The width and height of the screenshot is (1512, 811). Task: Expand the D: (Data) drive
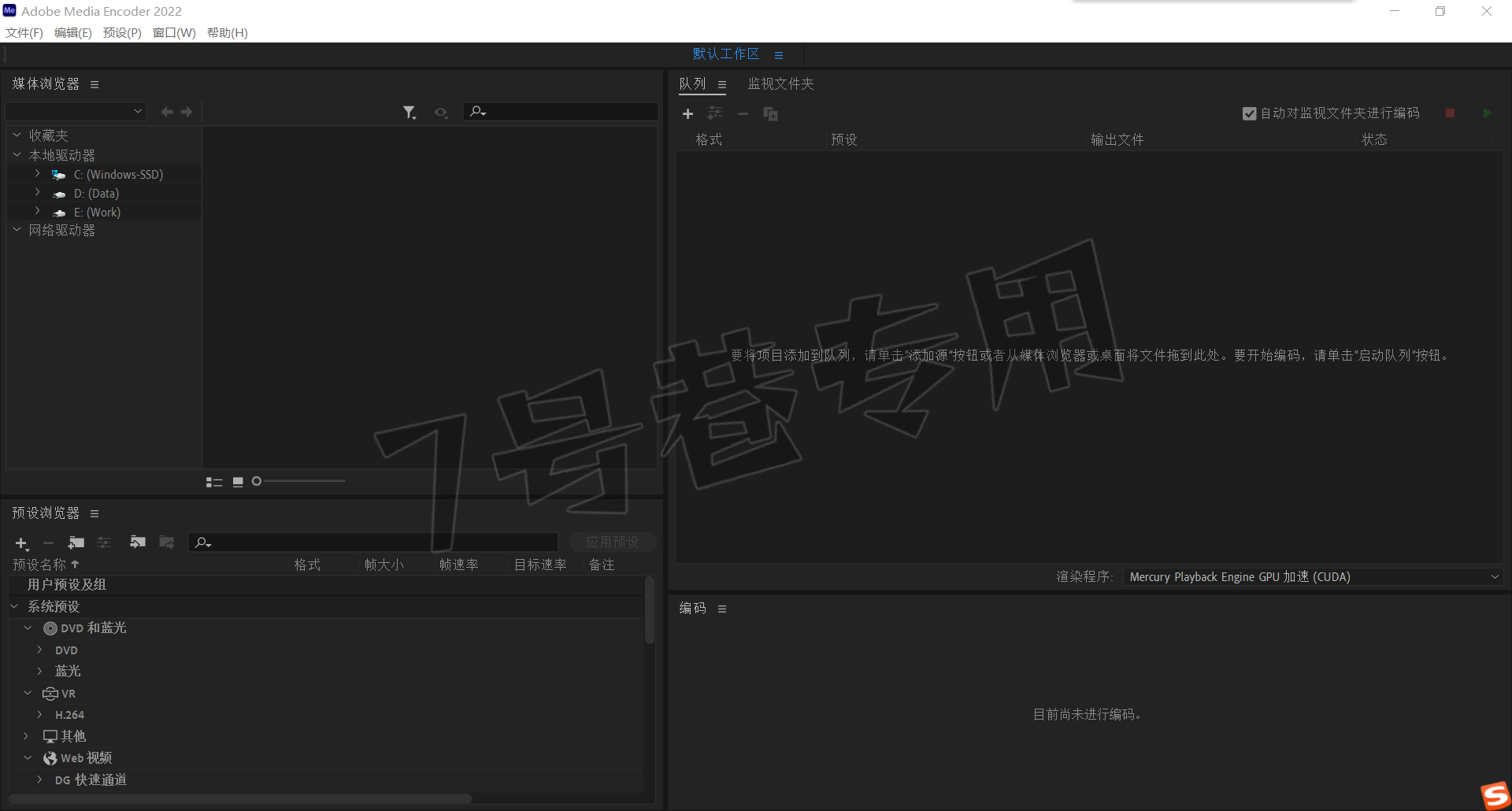(x=37, y=192)
